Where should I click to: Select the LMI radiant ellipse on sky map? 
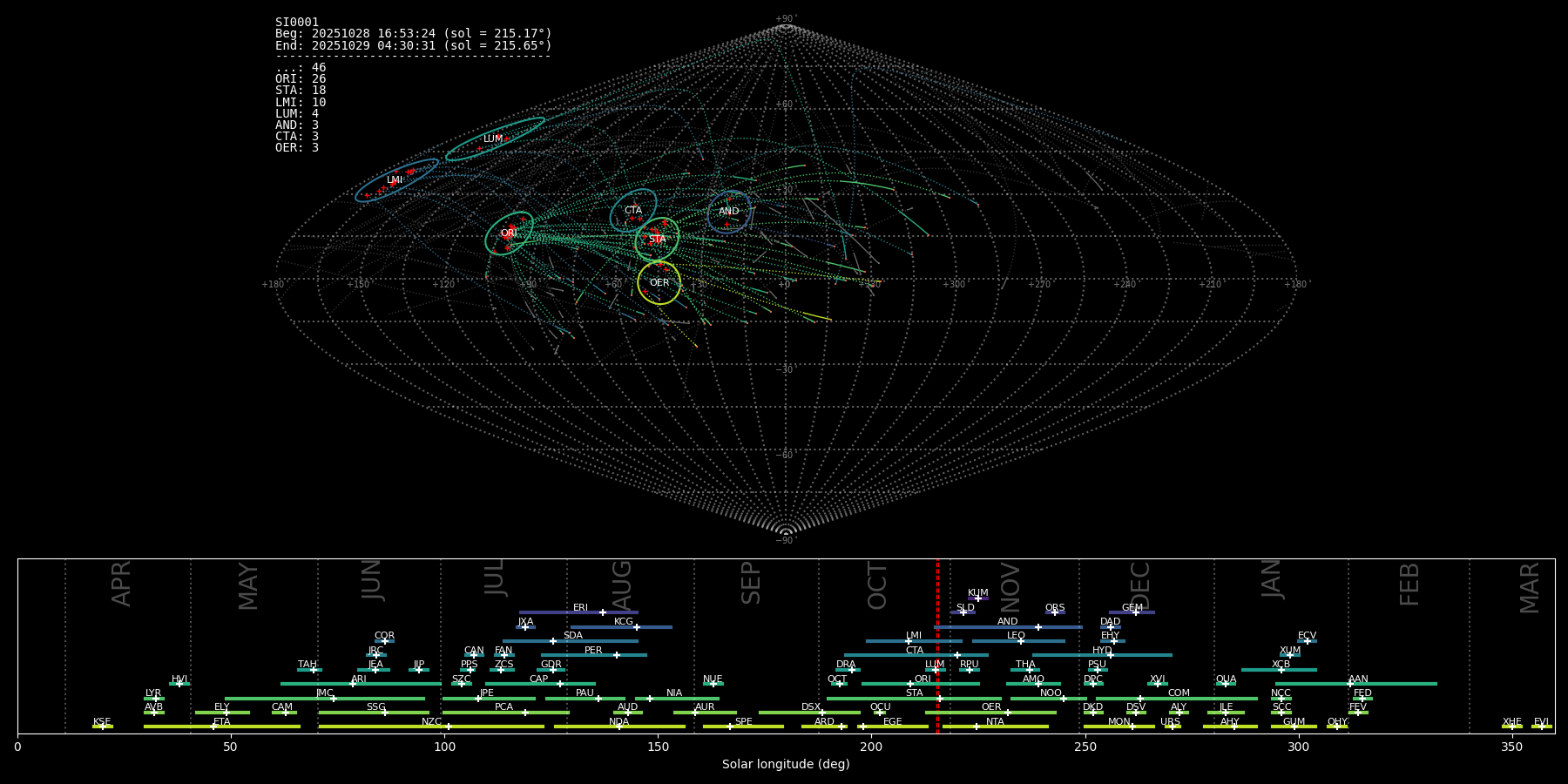pos(395,180)
